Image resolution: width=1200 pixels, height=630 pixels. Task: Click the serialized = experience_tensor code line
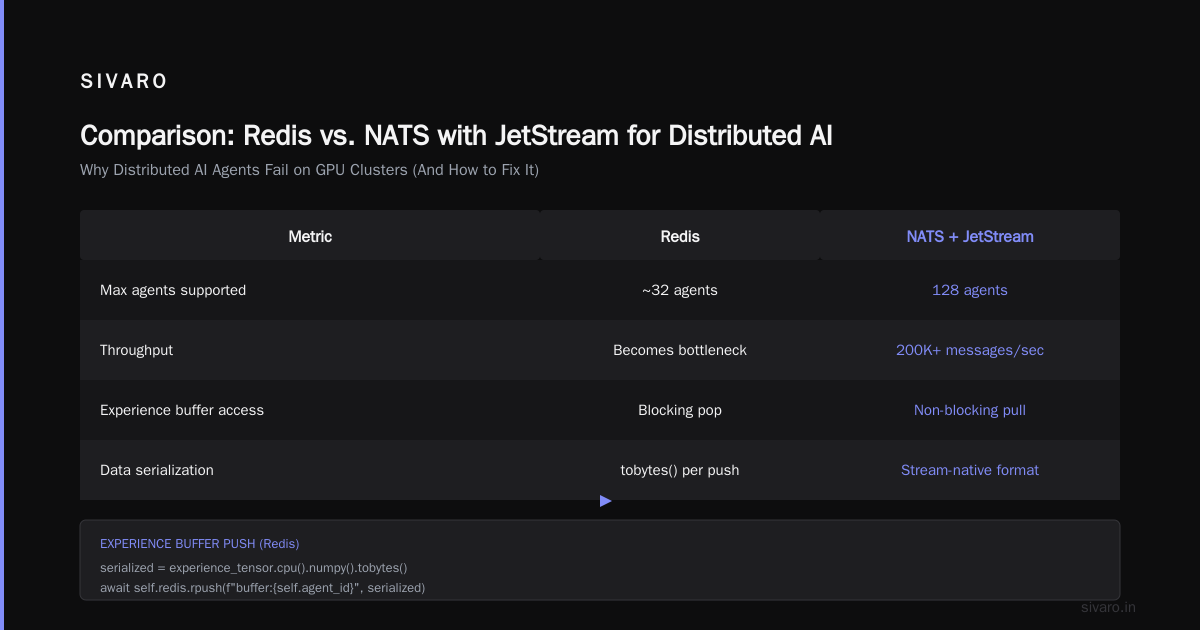tap(254, 567)
